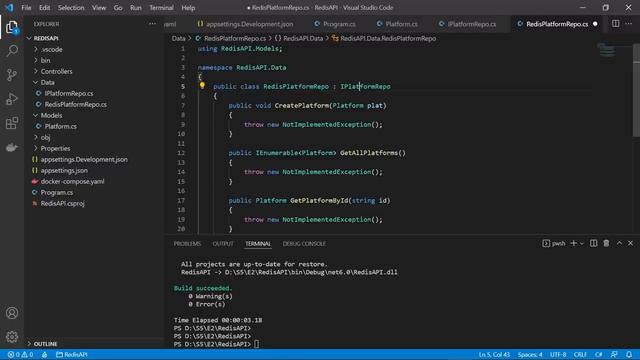The image size is (640, 360).
Task: Open Explorer Views and More Actions ellipsis
Action: click(152, 24)
